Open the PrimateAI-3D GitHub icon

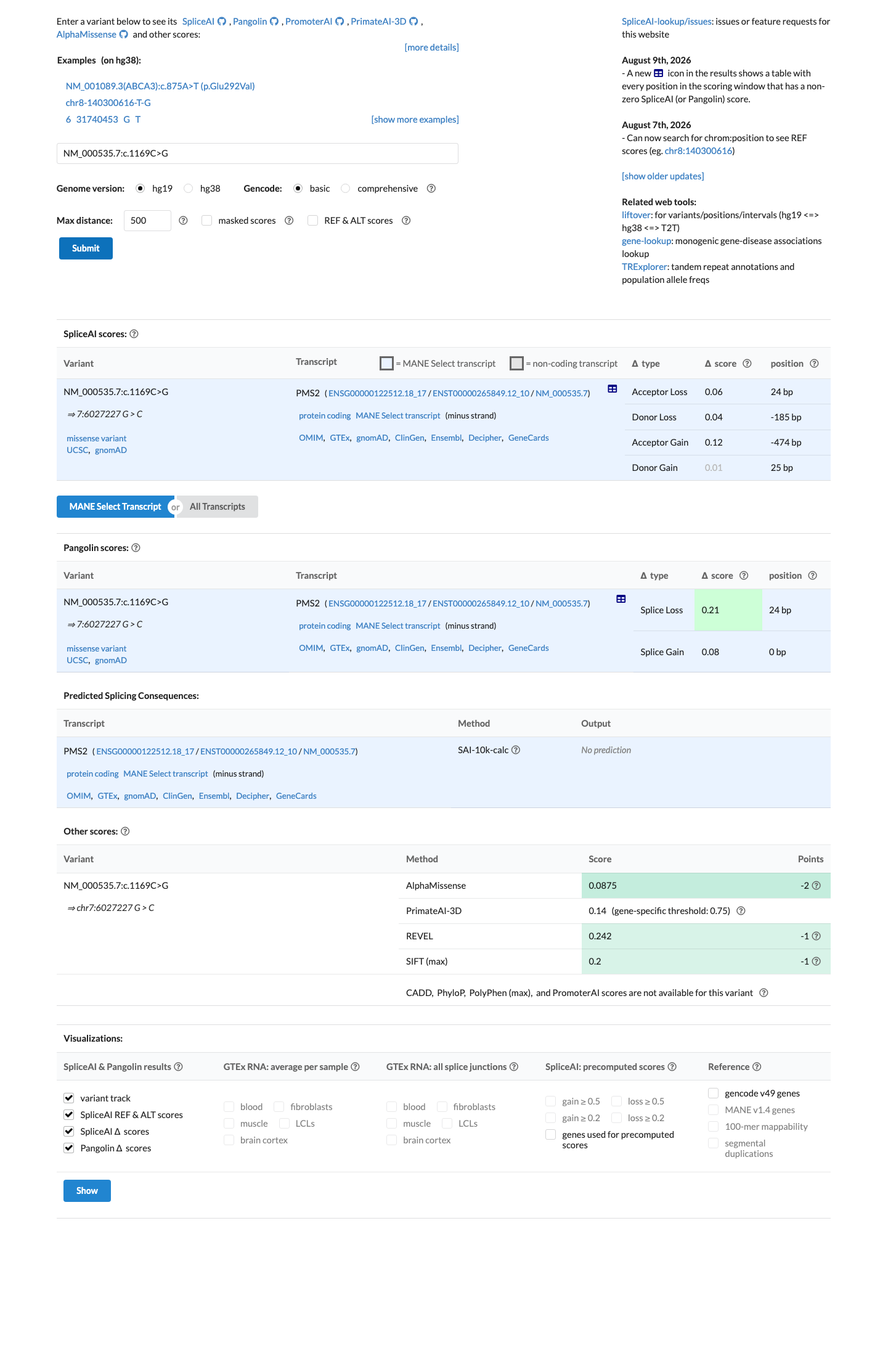pos(413,22)
